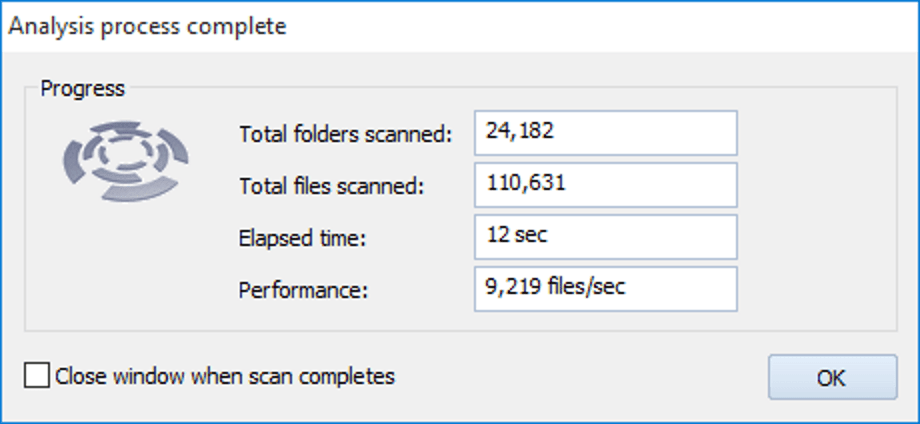Click the 'Close window when scan completes' label
920x424 pixels.
coord(225,375)
